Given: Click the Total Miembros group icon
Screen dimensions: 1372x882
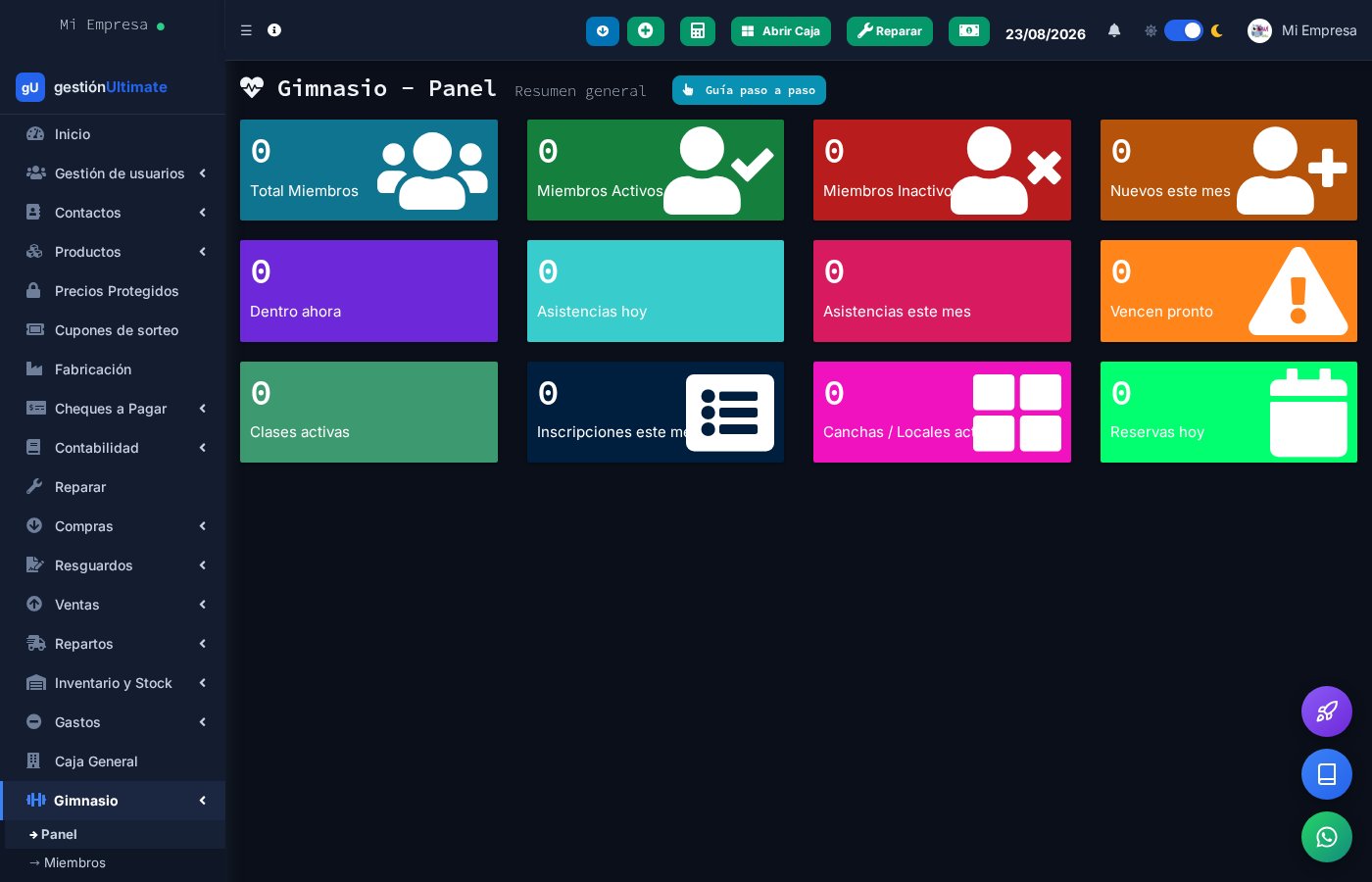Looking at the screenshot, I should (432, 171).
